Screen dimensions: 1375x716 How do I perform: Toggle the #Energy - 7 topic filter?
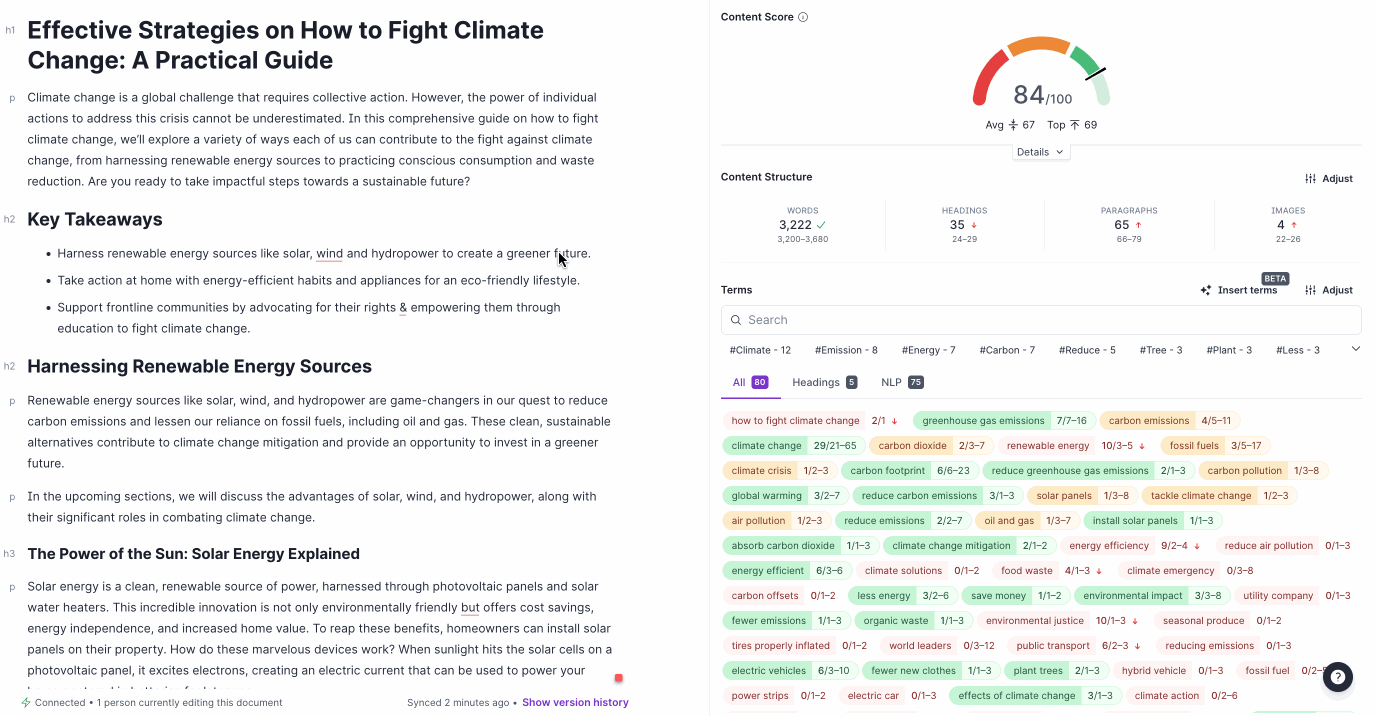click(928, 350)
